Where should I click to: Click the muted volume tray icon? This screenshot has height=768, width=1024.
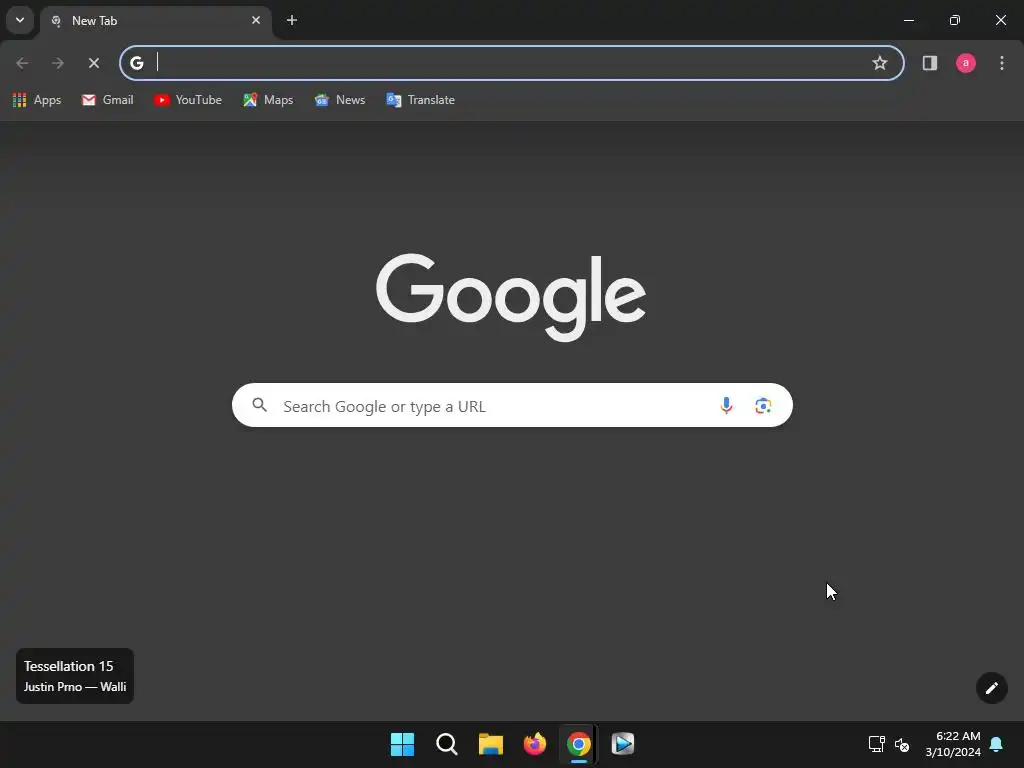pos(902,744)
